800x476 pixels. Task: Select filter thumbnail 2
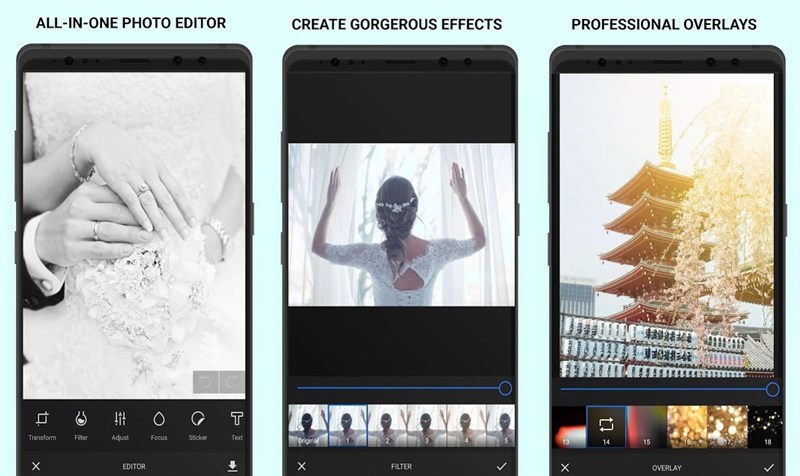[x=387, y=425]
